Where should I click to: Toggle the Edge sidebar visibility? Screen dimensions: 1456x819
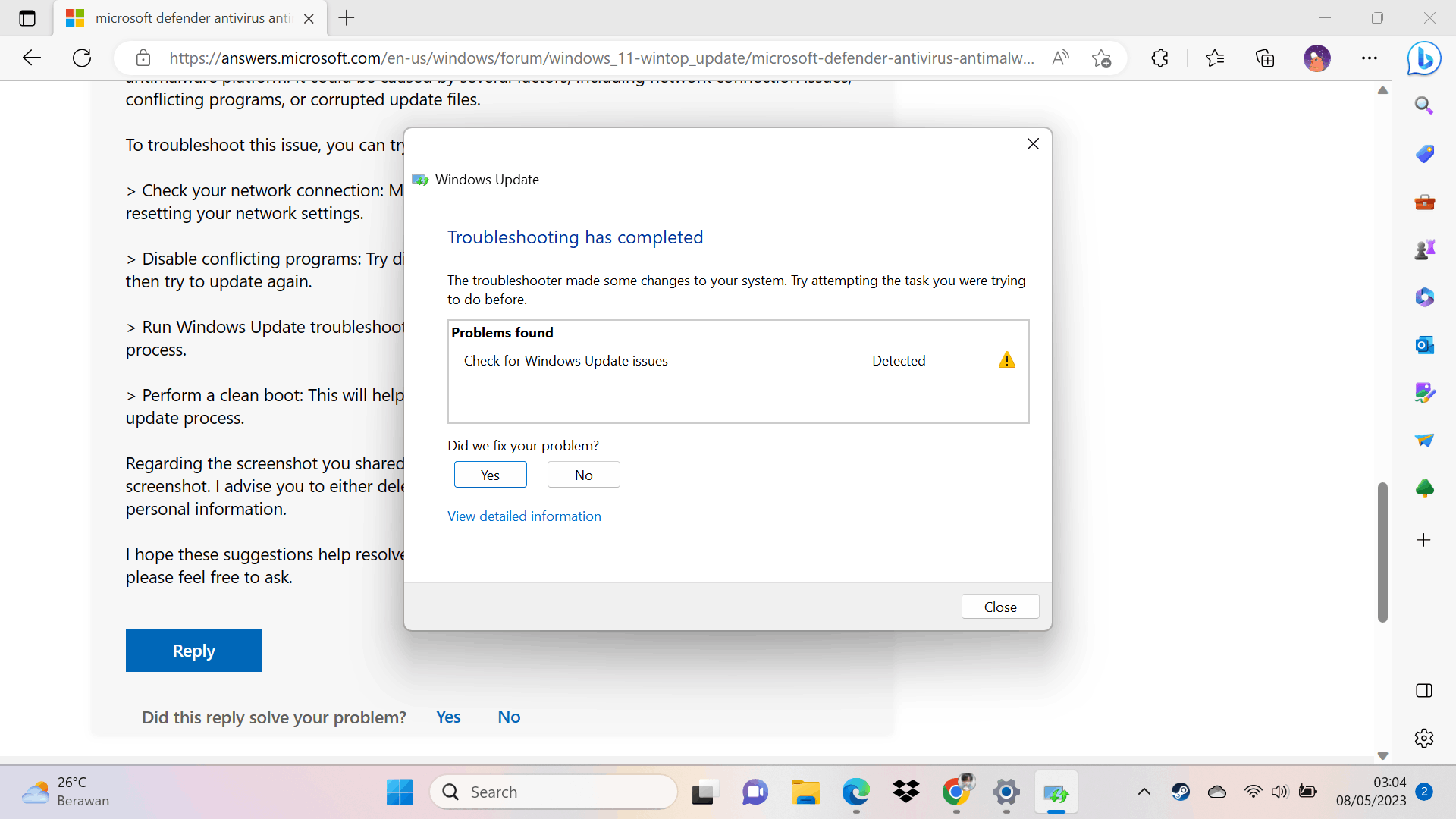1424,690
